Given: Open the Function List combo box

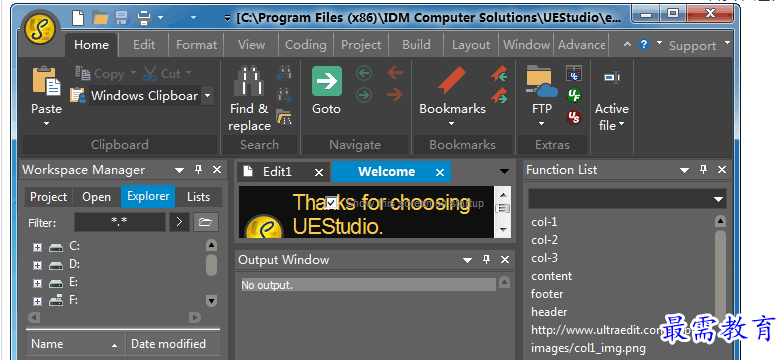Looking at the screenshot, I should click(x=627, y=199).
